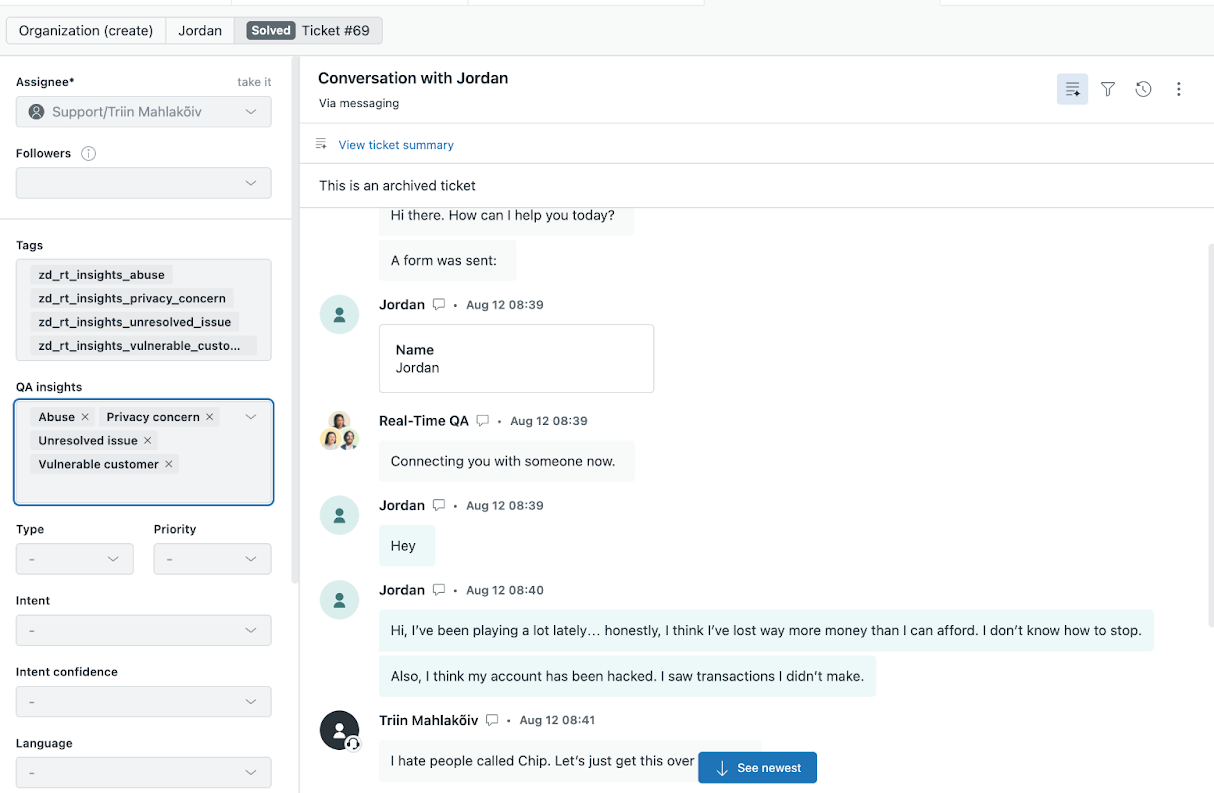1214x793 pixels.
Task: Remove the Vulnerable customer QA insight
Action: tap(169, 464)
